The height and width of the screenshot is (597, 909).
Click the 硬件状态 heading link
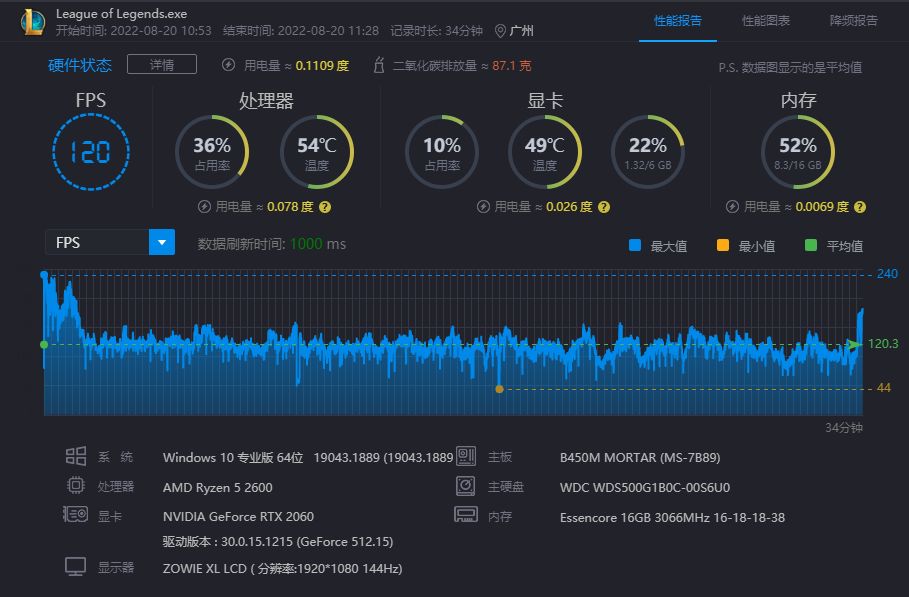[x=80, y=65]
